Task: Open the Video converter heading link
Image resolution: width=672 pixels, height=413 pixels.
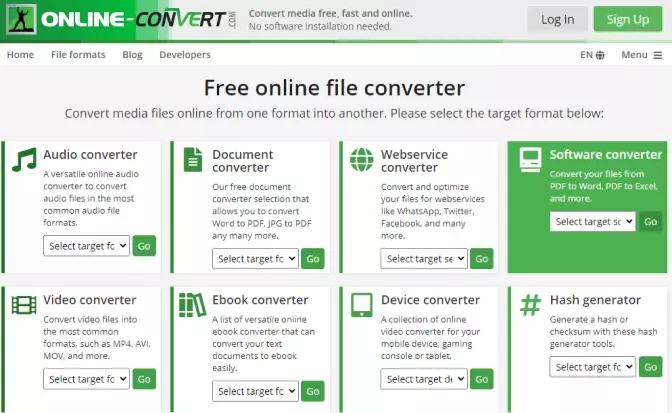Action: tap(90, 300)
